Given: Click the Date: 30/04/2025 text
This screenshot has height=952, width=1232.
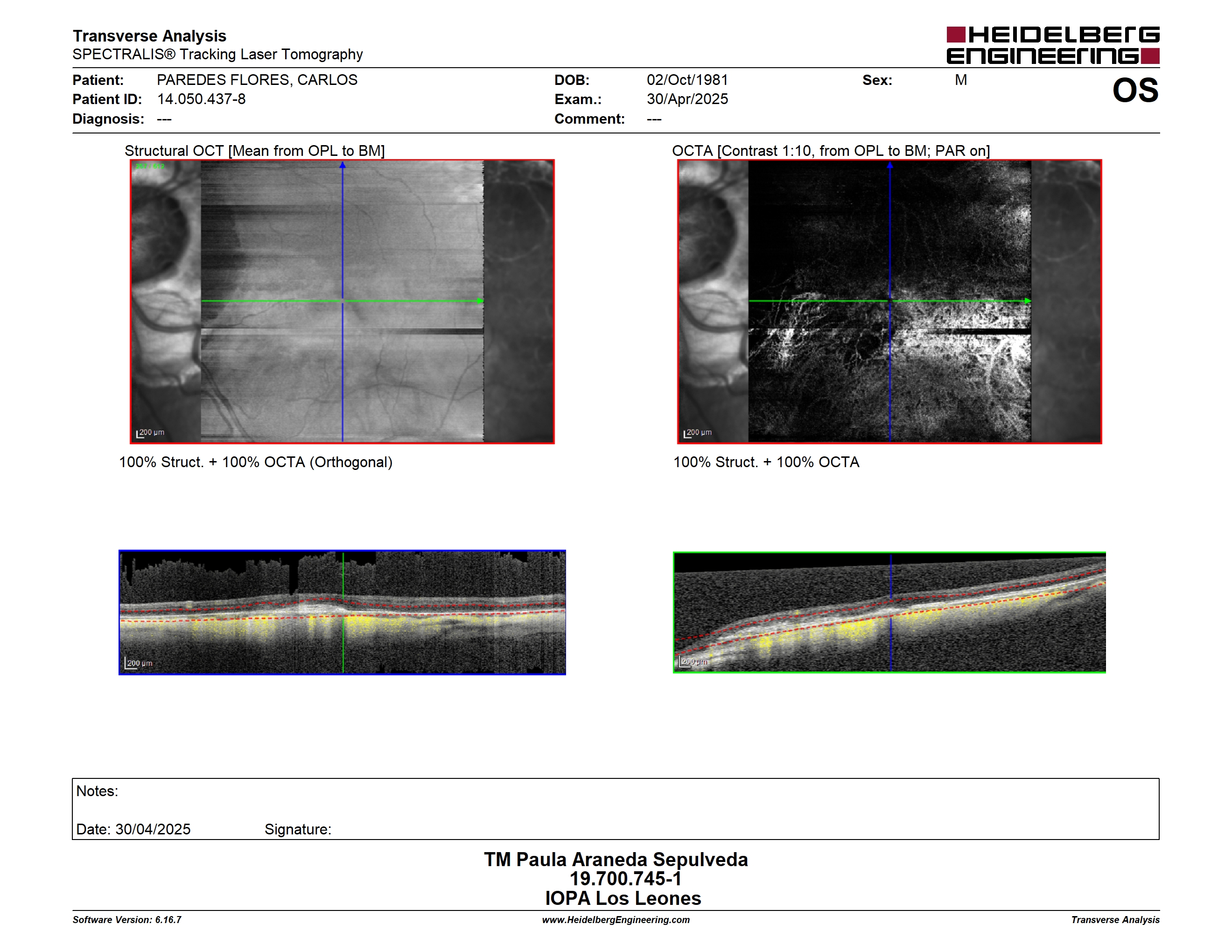Looking at the screenshot, I should point(133,829).
